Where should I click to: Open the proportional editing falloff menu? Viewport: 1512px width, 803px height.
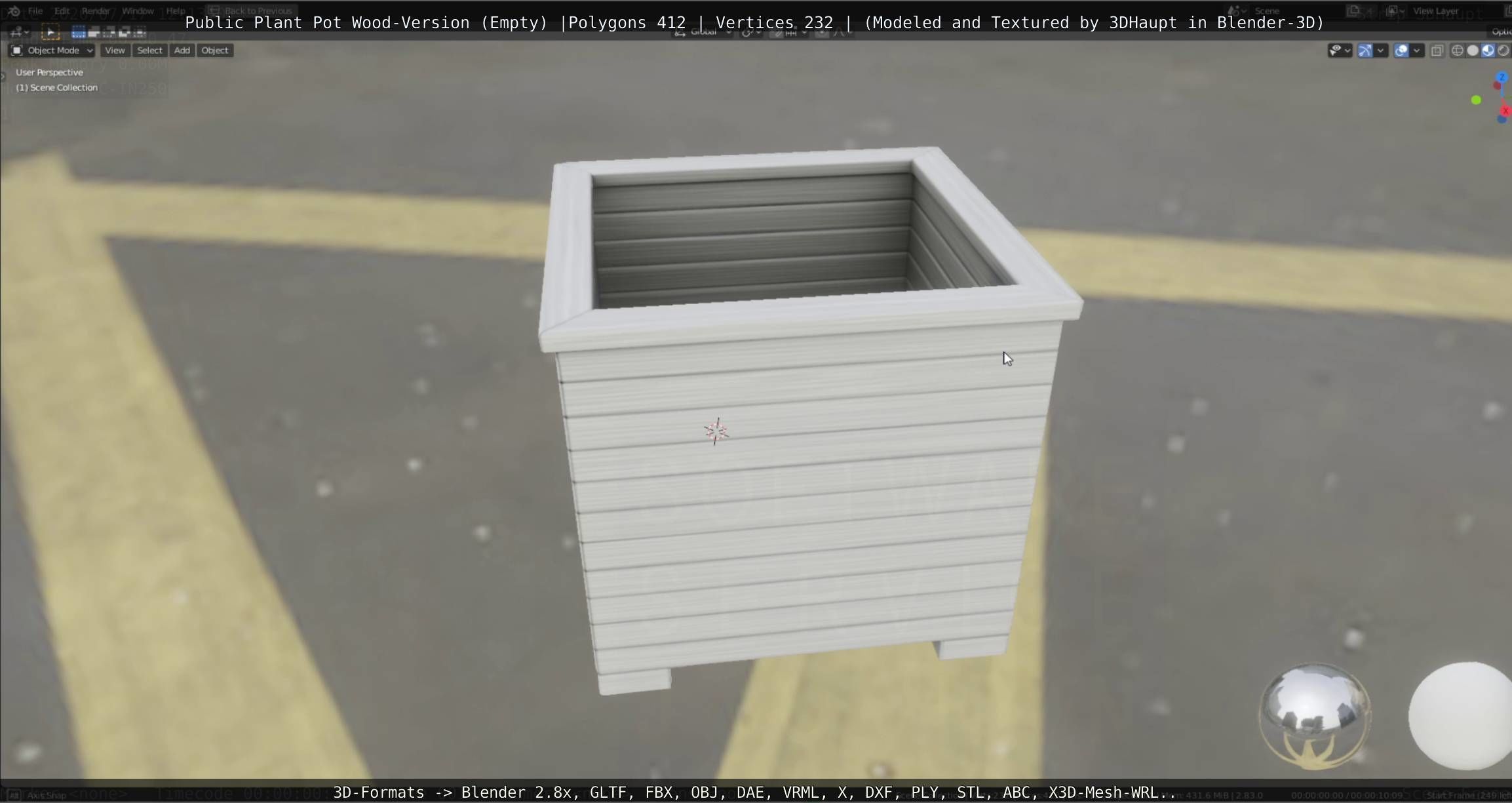pyautogui.click(x=842, y=31)
